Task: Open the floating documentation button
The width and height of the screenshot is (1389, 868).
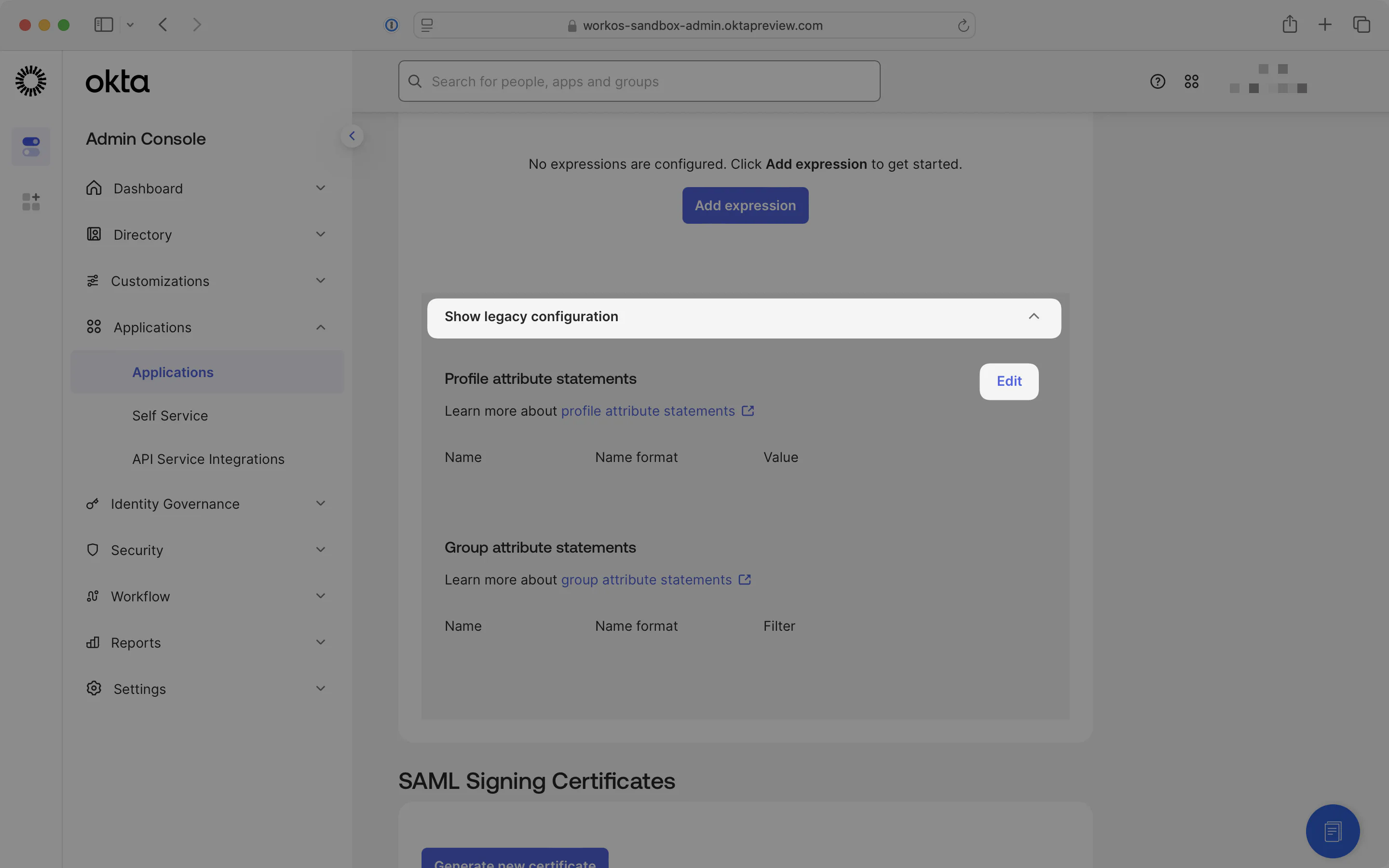Action: (x=1333, y=831)
